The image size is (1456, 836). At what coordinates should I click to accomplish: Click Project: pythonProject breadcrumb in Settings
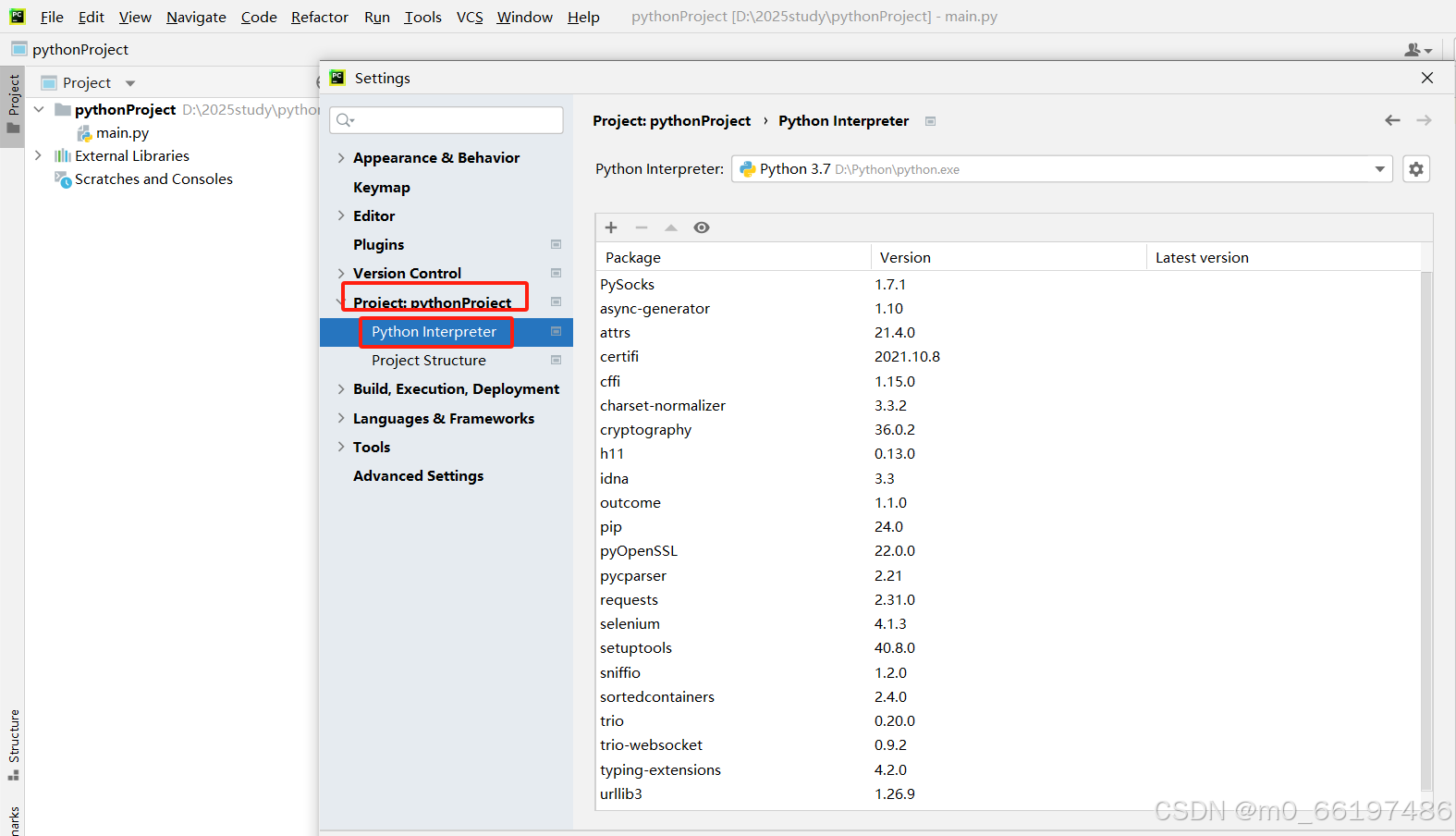672,121
